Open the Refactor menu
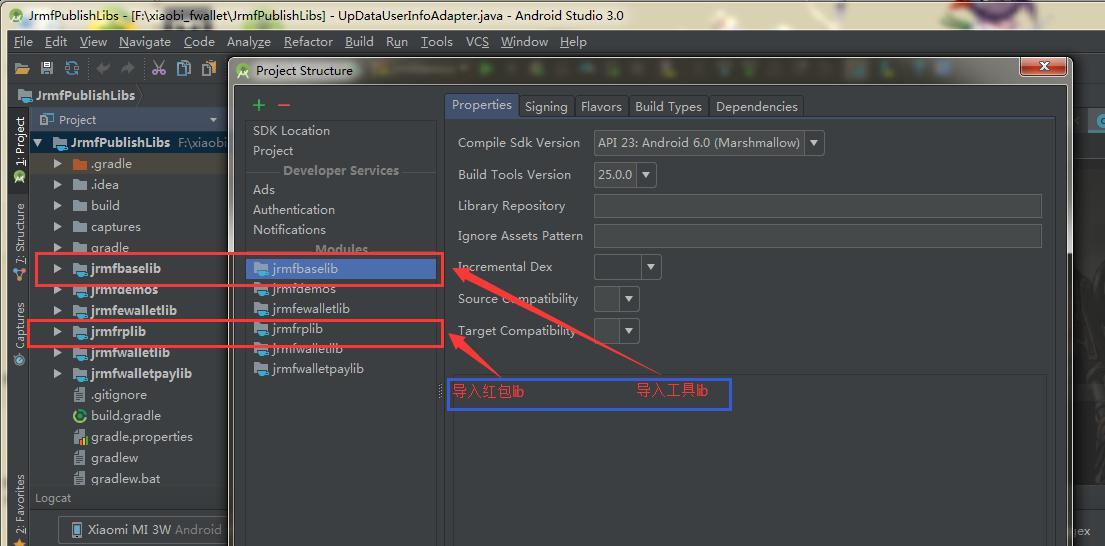Screen dimensions: 1105x546 pyautogui.click(x=308, y=42)
